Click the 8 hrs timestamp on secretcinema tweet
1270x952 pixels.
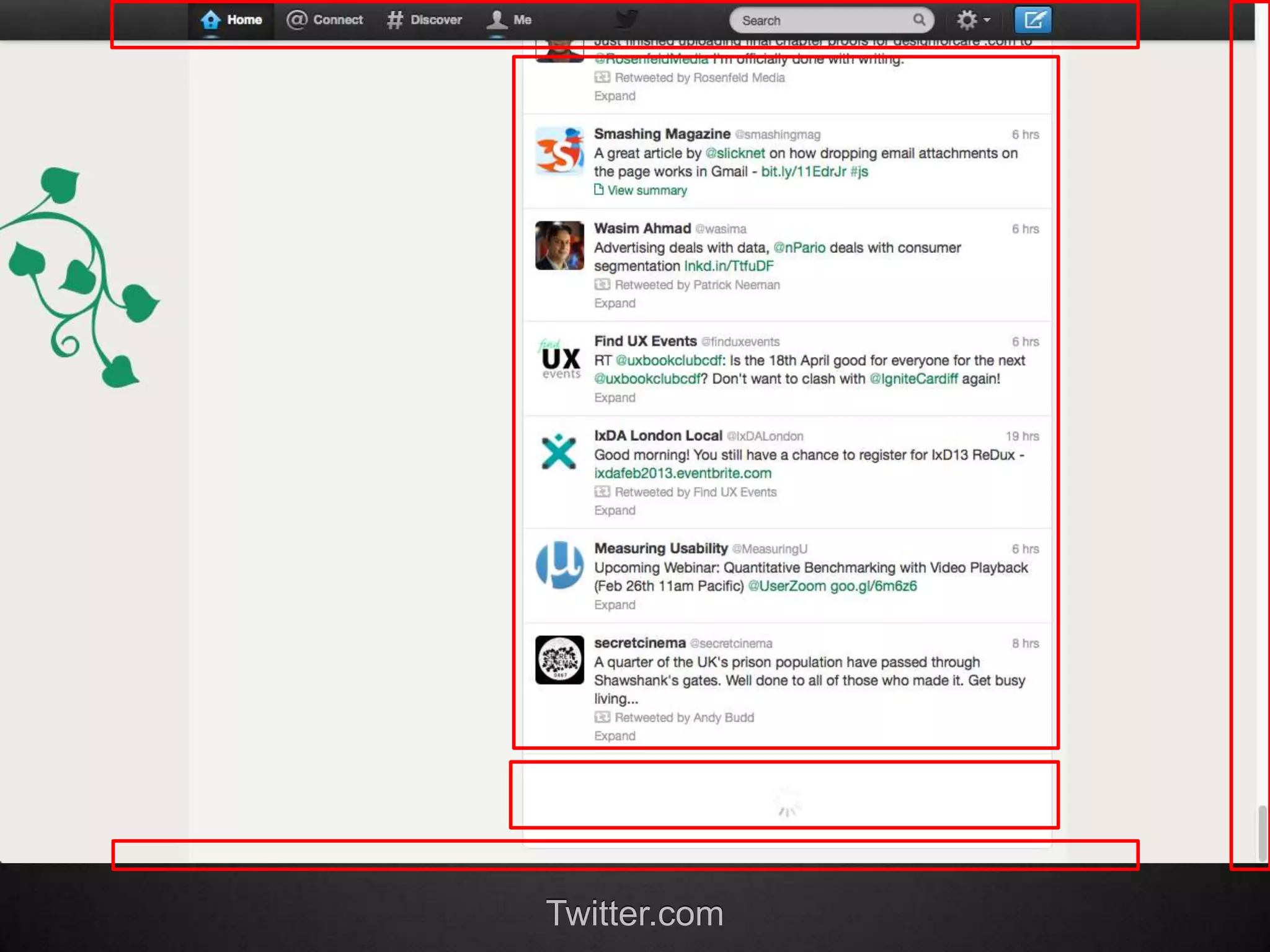pyautogui.click(x=1025, y=643)
